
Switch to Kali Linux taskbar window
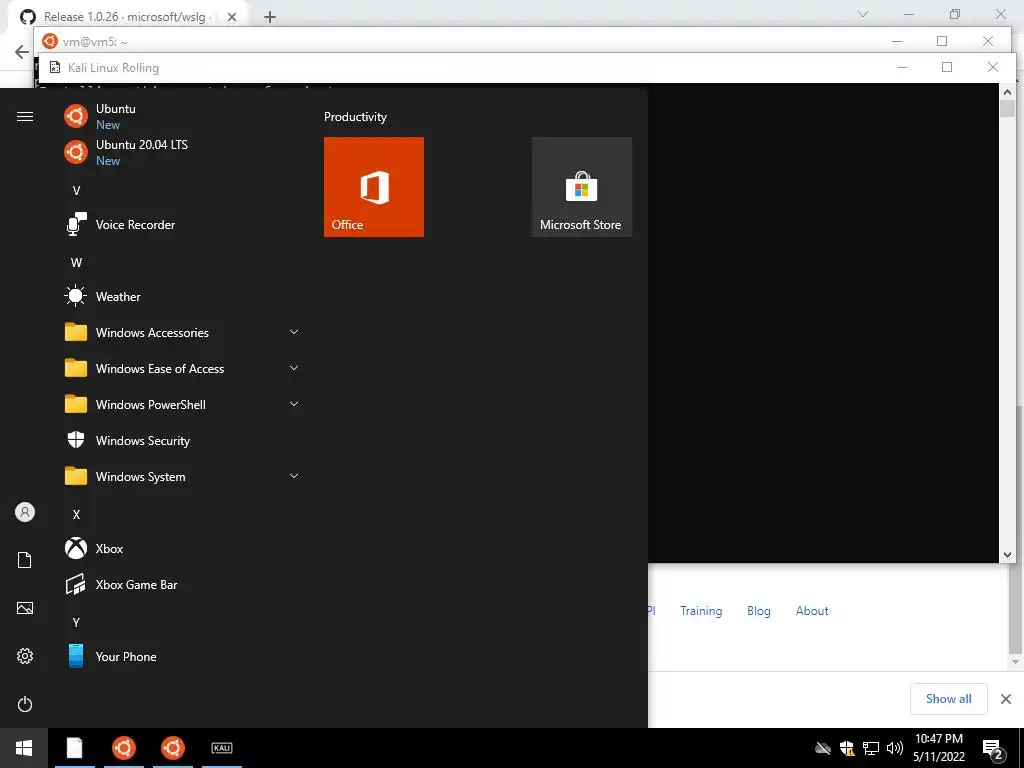(222, 748)
